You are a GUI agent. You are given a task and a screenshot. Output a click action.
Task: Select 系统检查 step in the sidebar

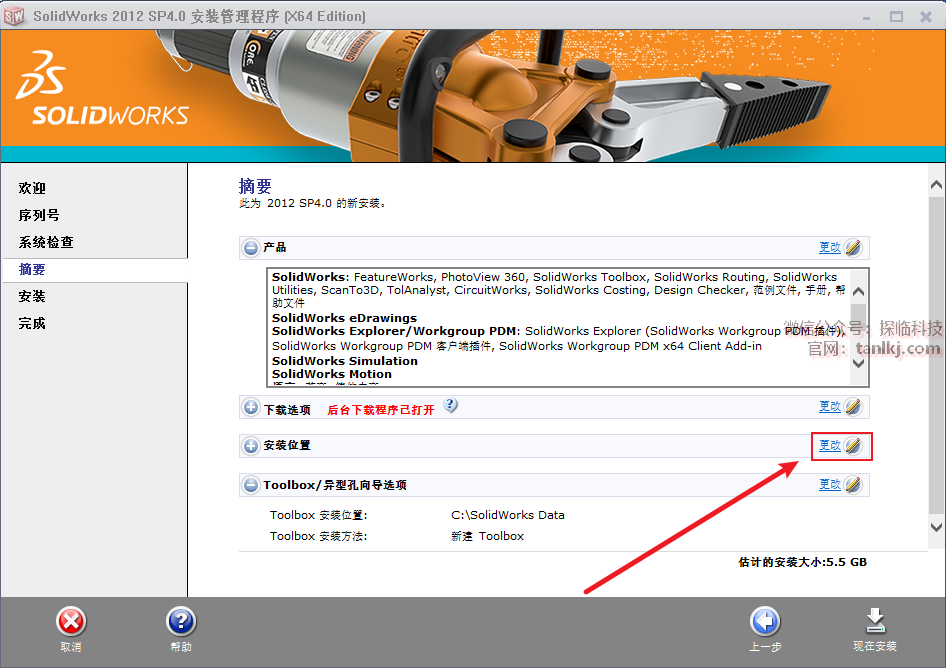46,243
